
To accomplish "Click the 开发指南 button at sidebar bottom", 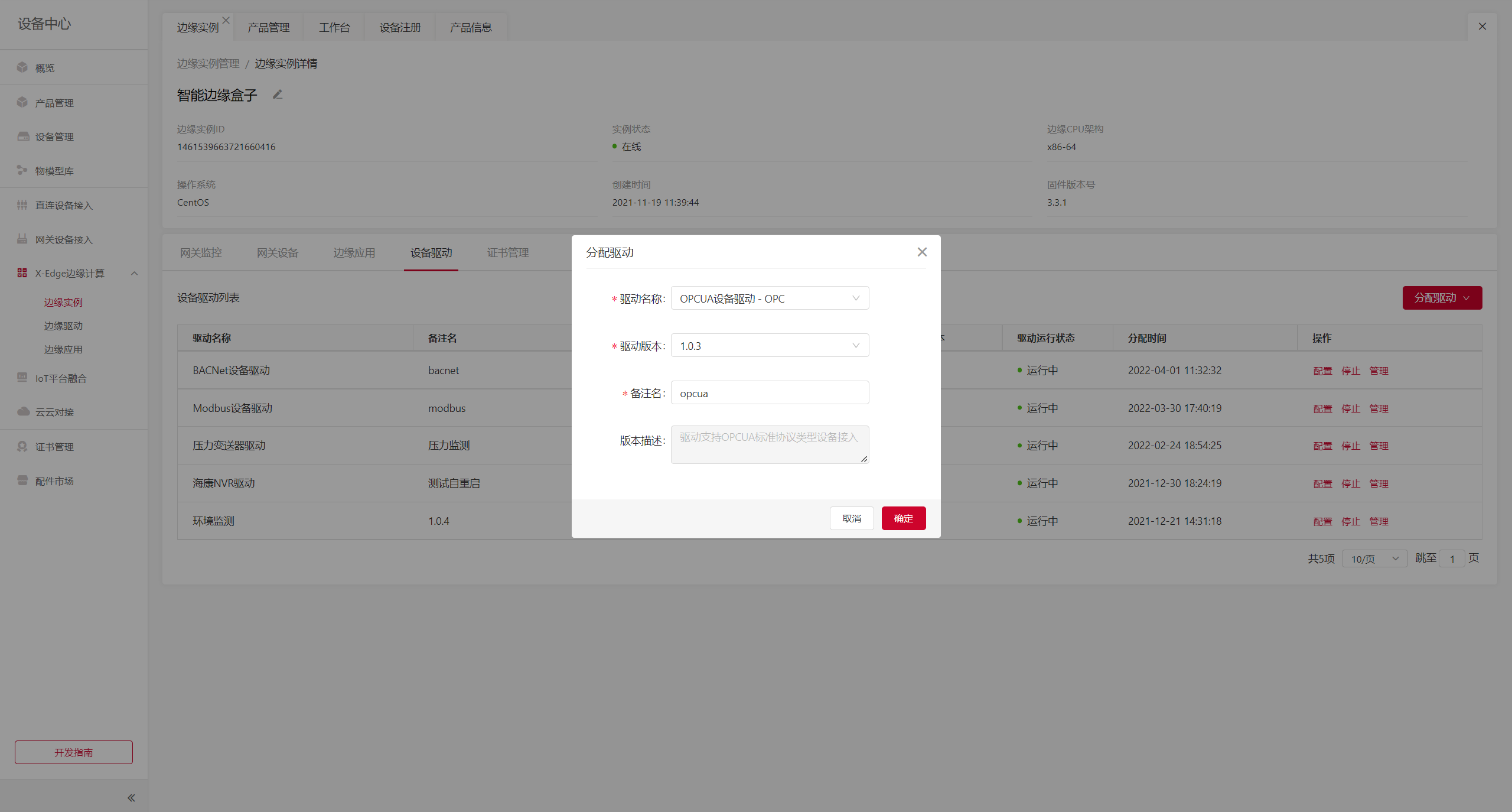I will click(74, 752).
